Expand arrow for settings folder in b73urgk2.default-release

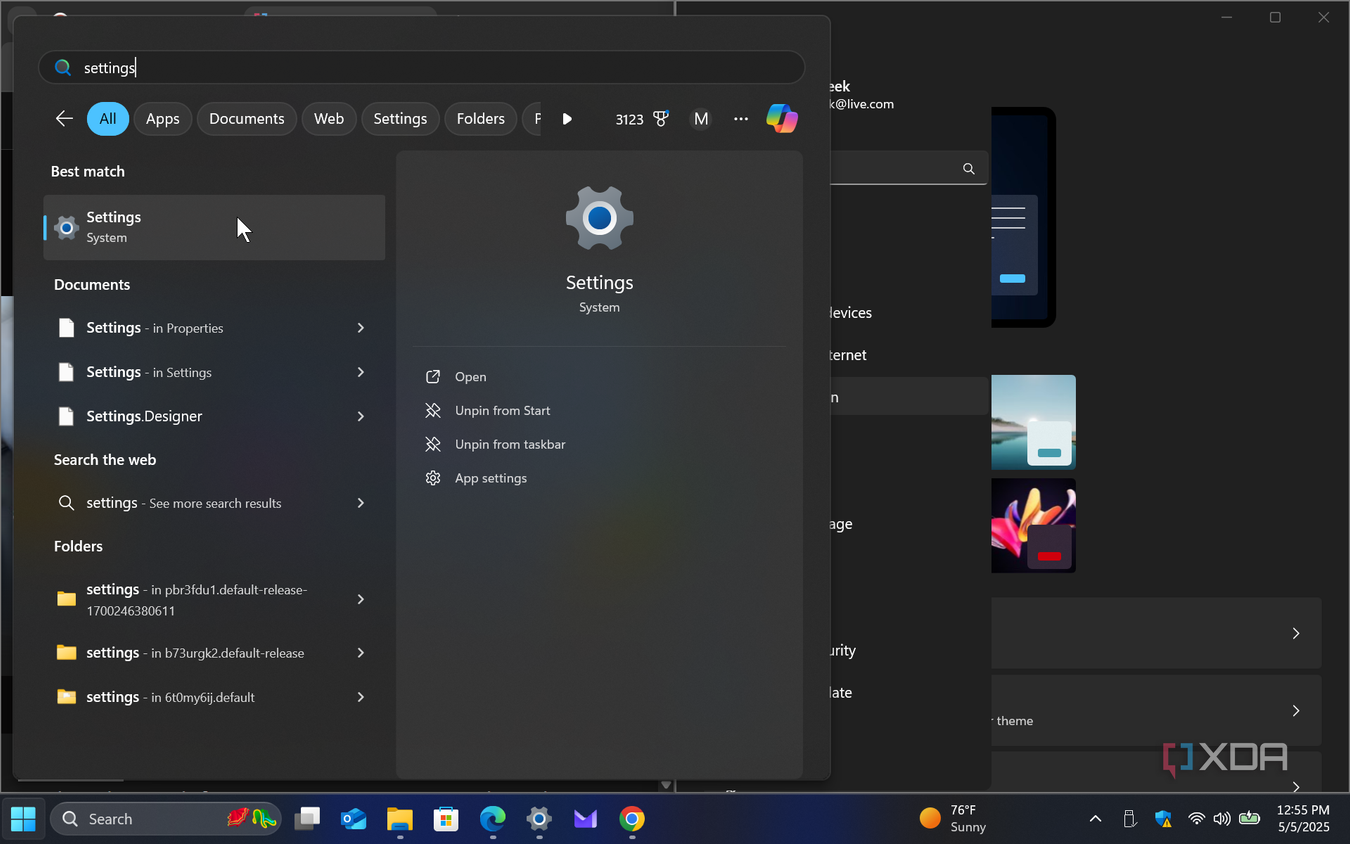click(361, 653)
